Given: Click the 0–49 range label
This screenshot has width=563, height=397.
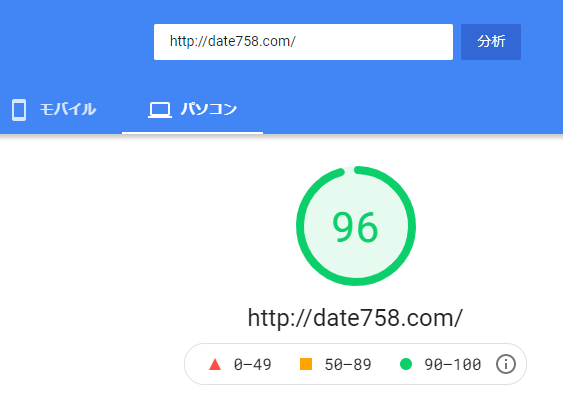Looking at the screenshot, I should (x=252, y=365).
